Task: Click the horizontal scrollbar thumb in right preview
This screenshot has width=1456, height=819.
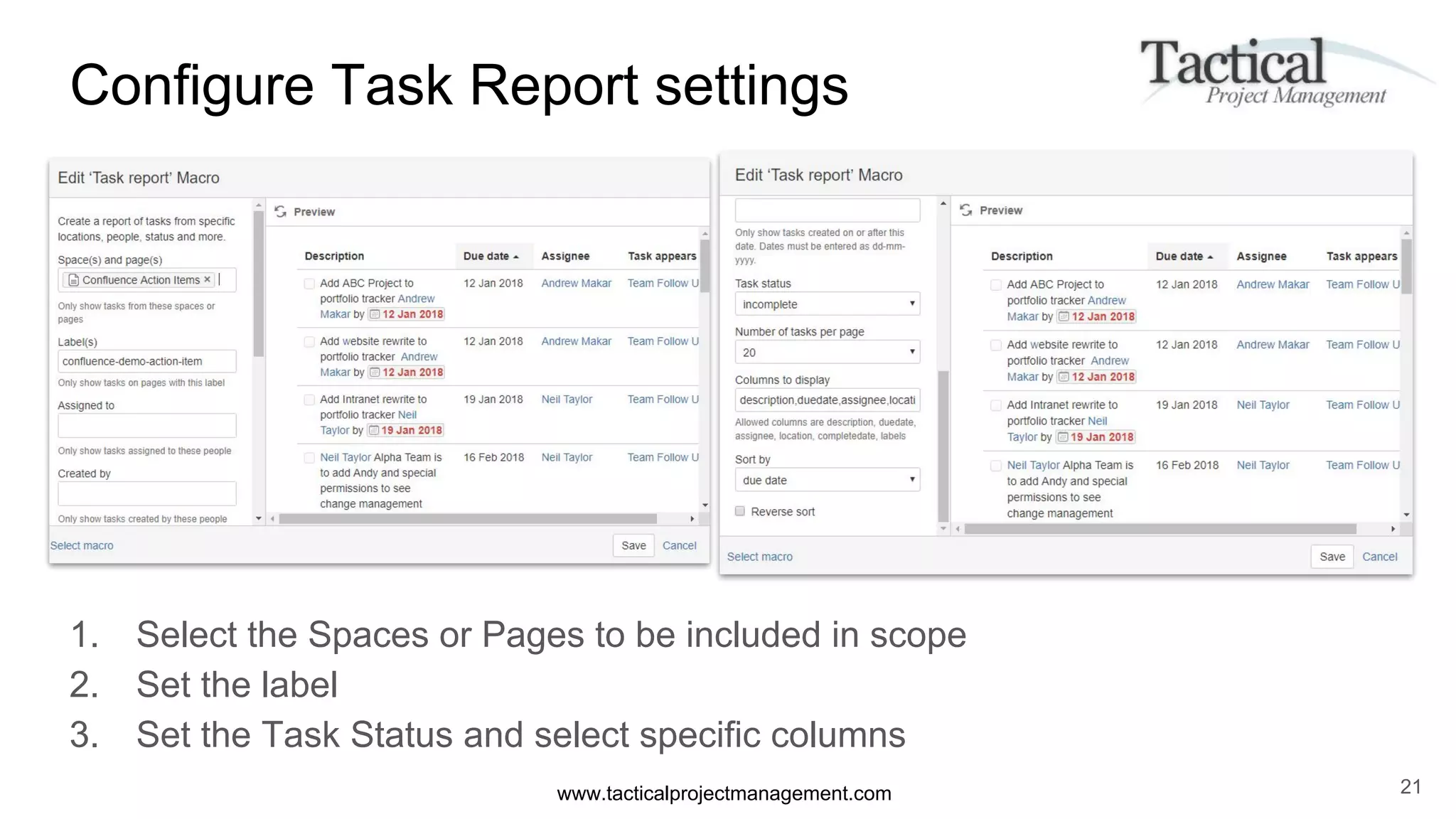Action: (x=1160, y=529)
